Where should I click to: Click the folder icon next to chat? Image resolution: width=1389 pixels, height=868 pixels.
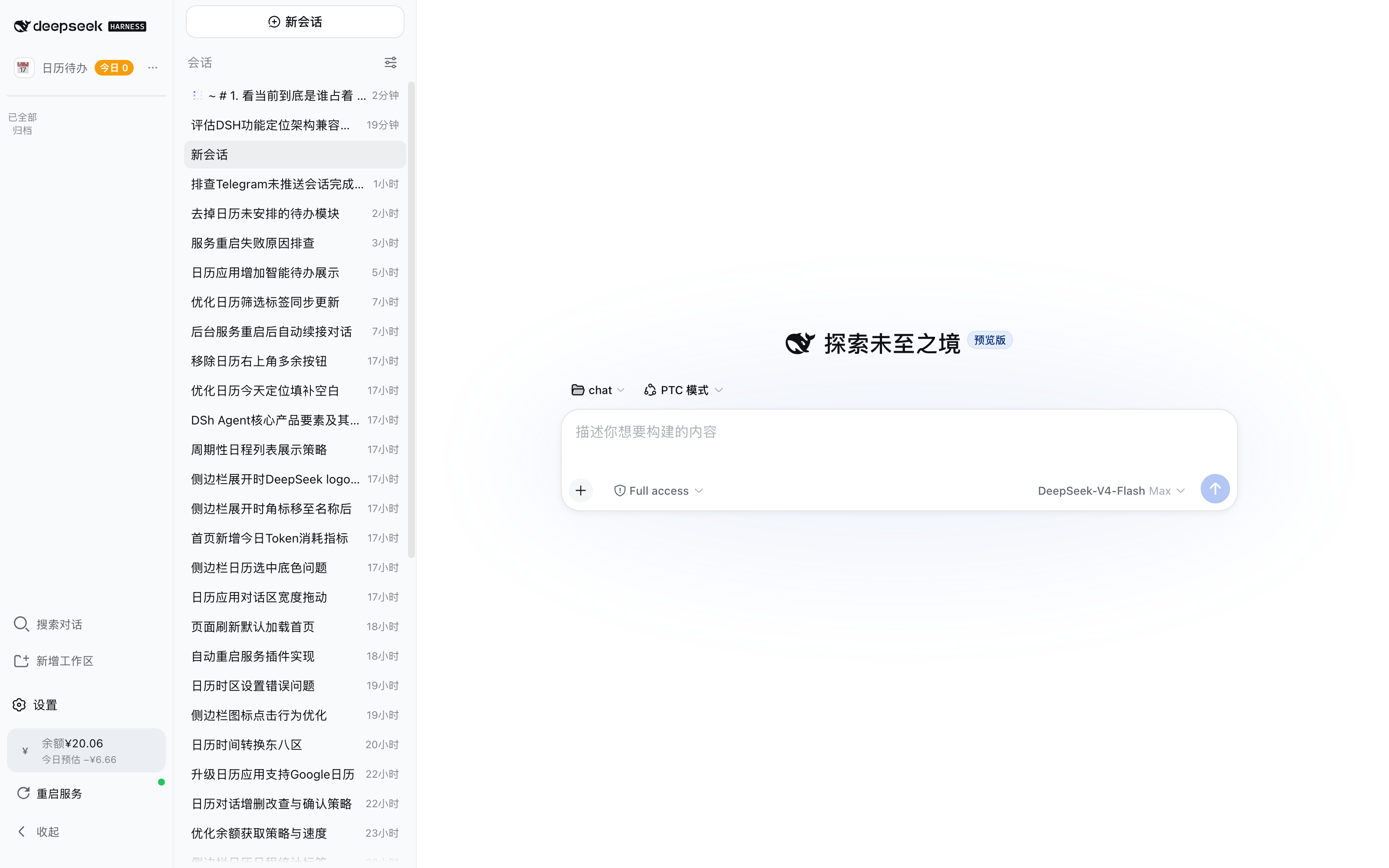click(577, 390)
